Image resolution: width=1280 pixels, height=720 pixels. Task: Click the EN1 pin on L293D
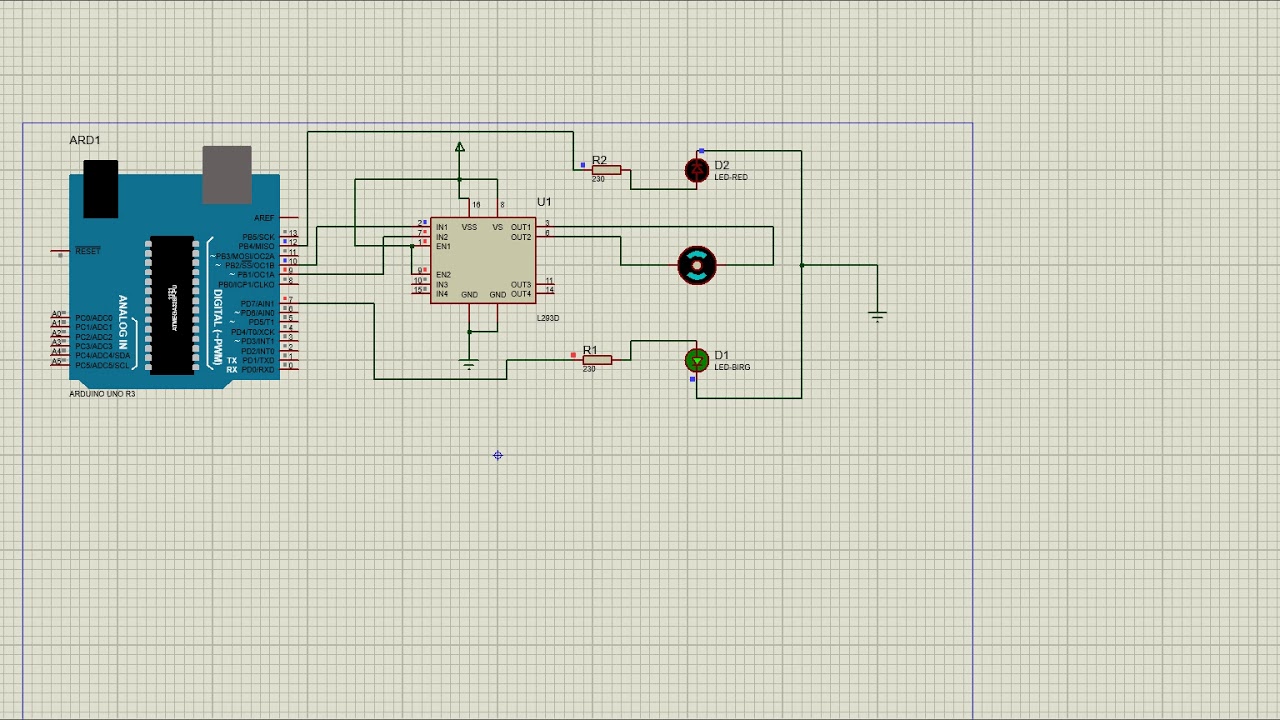pyautogui.click(x=443, y=246)
